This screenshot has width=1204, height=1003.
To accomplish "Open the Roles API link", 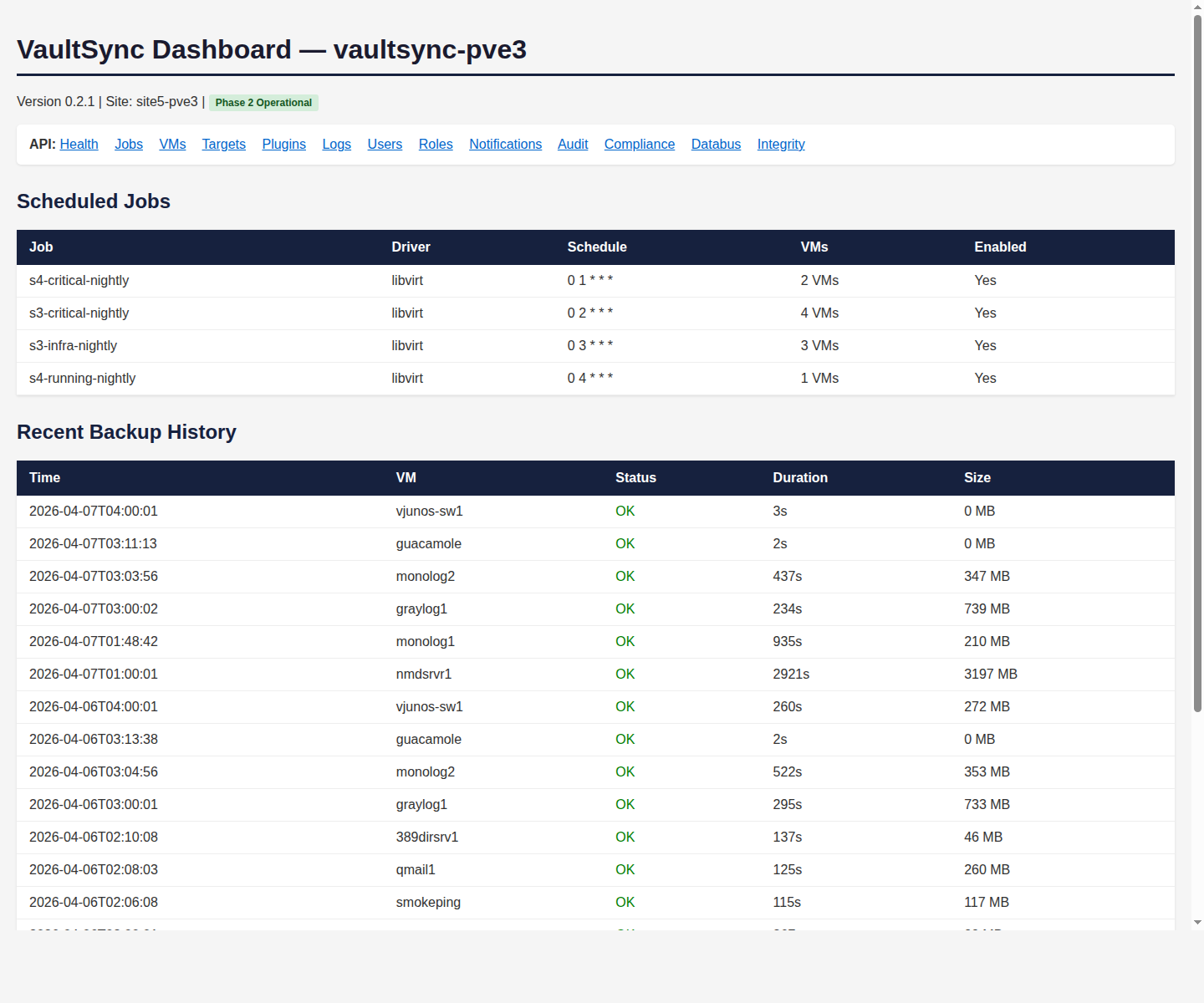I will tap(435, 144).
